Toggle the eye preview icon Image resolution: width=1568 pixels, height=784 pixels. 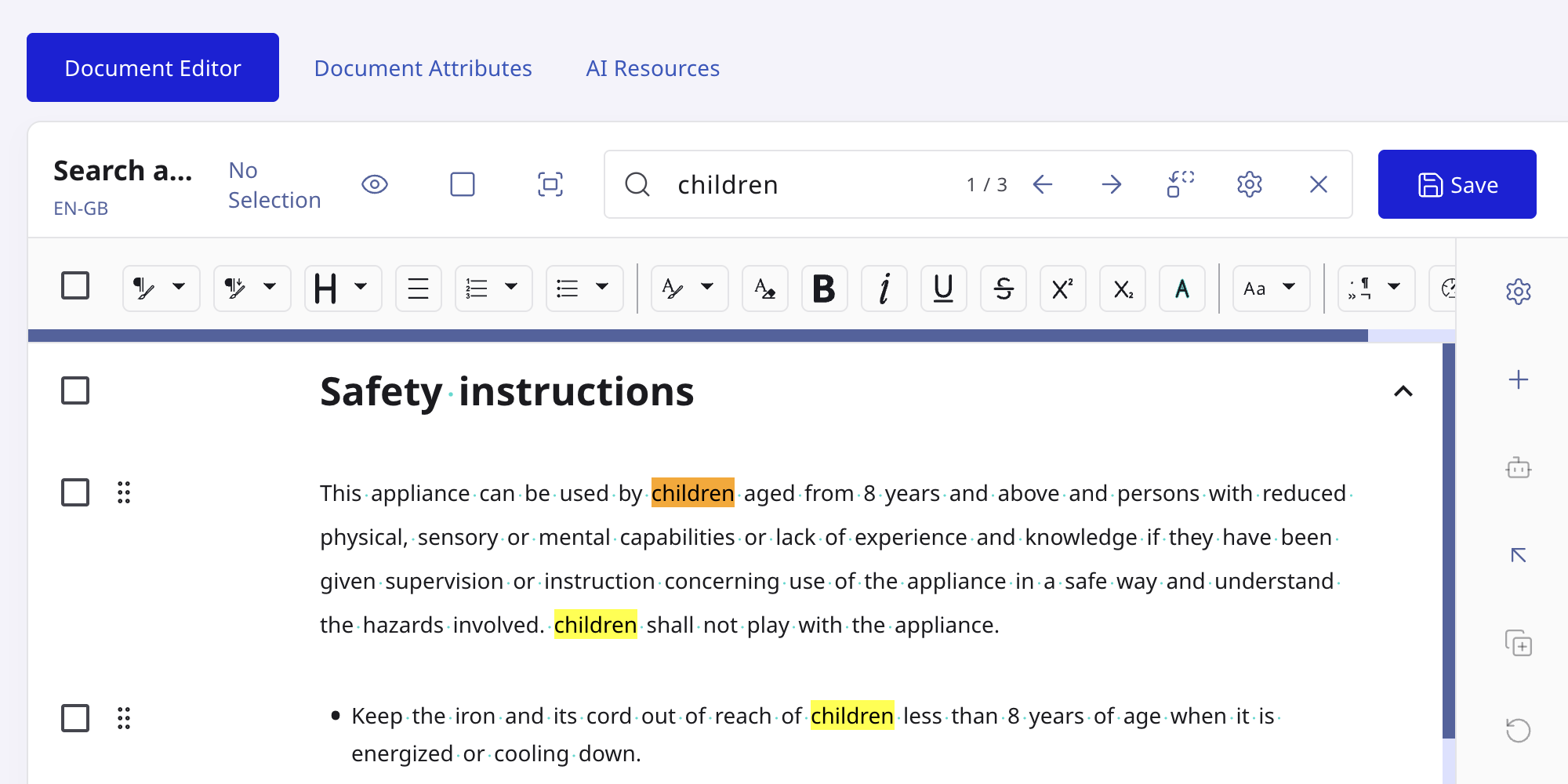tap(375, 184)
